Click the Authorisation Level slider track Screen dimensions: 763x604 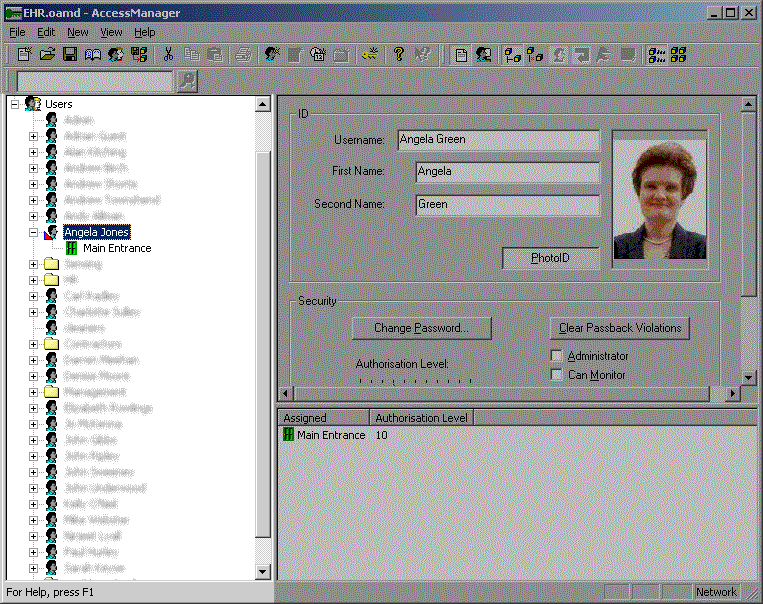pyautogui.click(x=415, y=381)
